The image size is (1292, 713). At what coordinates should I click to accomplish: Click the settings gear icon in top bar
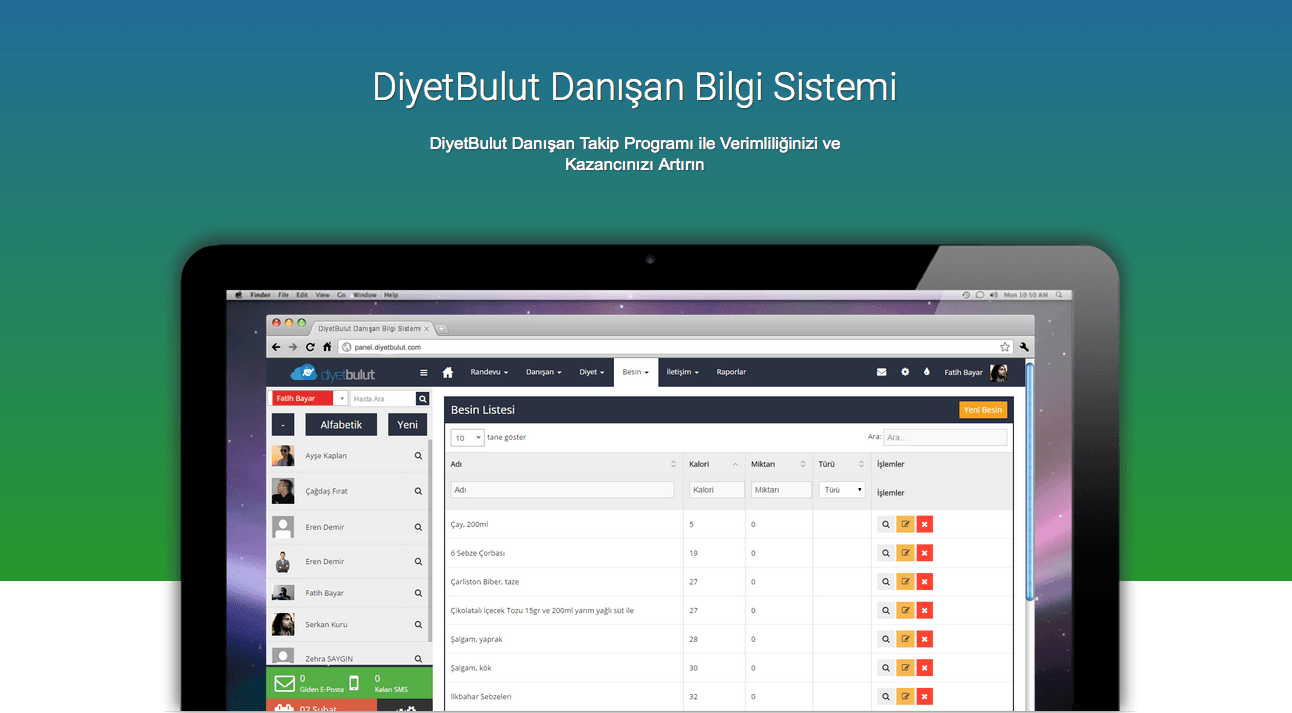tap(905, 371)
